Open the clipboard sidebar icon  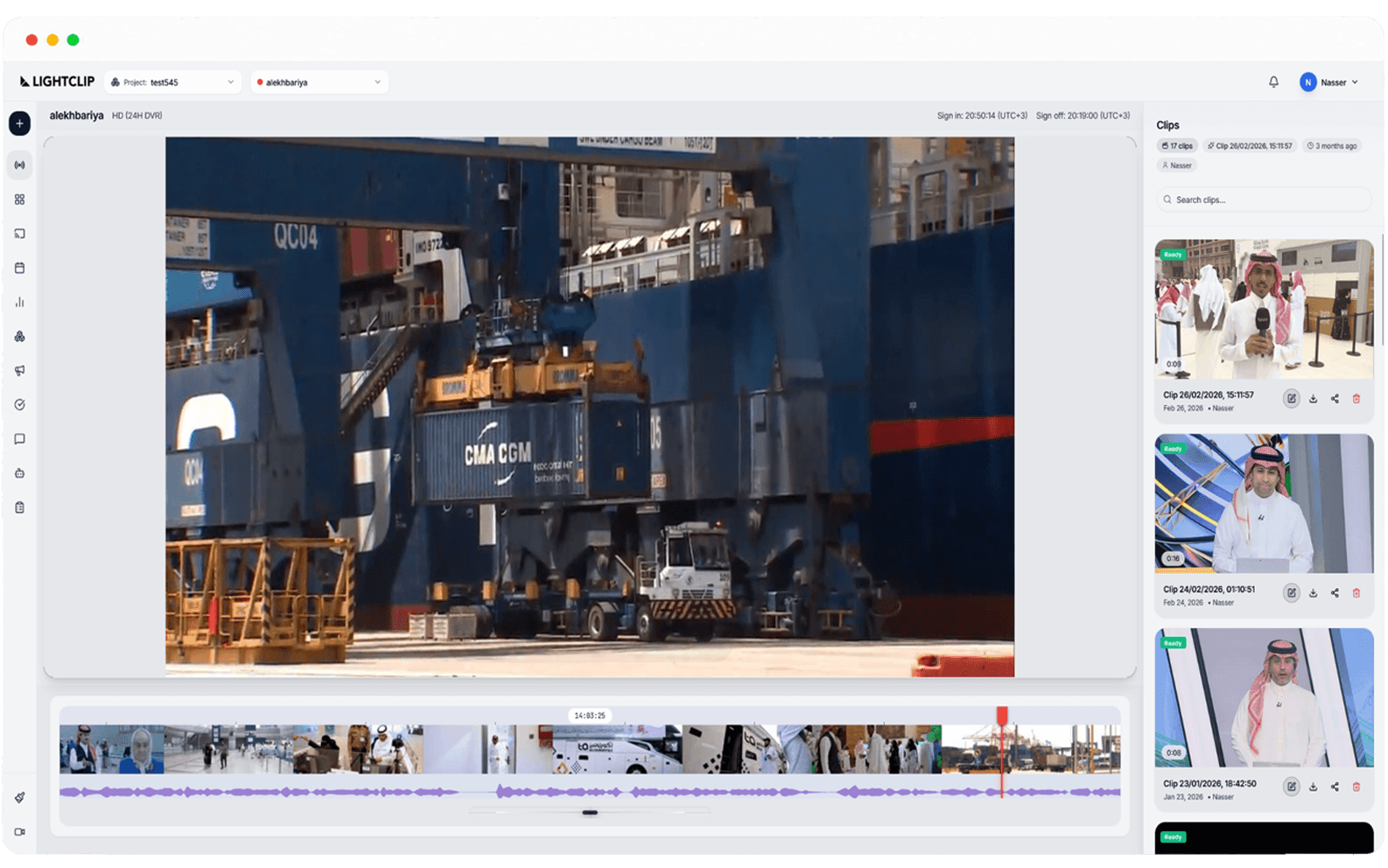pyautogui.click(x=19, y=507)
